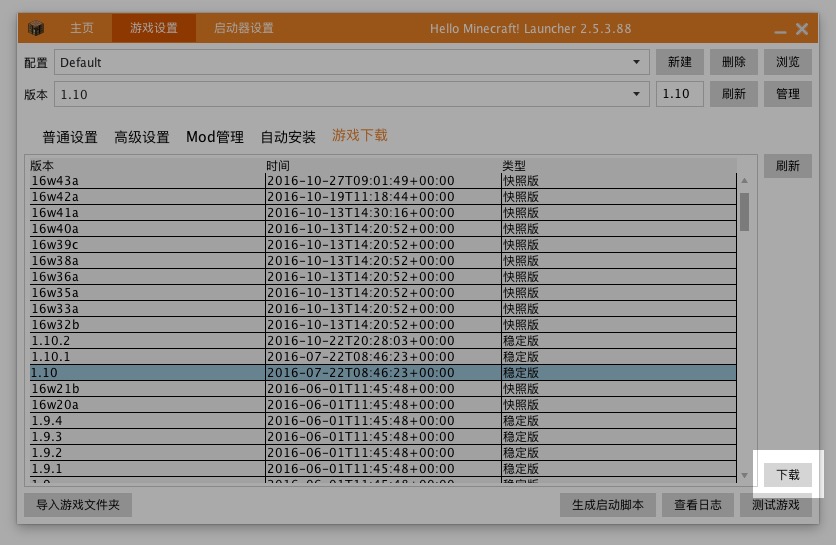Select the 16w33a row
This screenshot has width=836, height=545.
383,308
